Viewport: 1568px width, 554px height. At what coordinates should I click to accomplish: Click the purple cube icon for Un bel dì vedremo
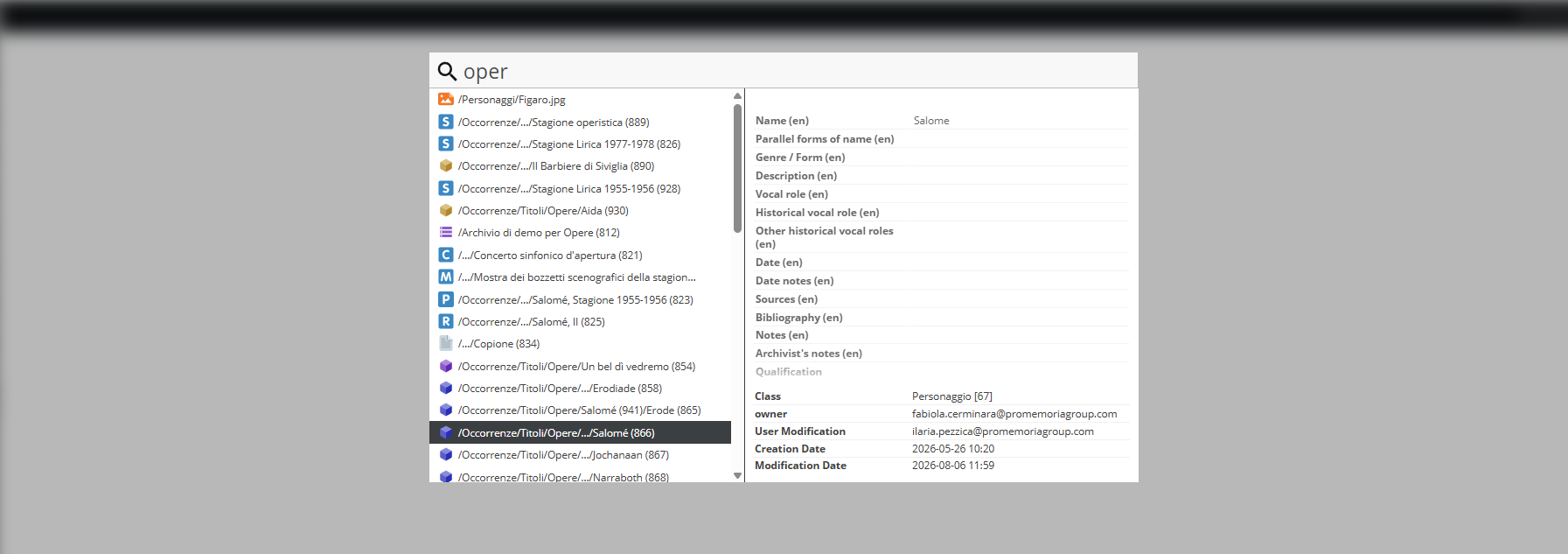[x=446, y=366]
